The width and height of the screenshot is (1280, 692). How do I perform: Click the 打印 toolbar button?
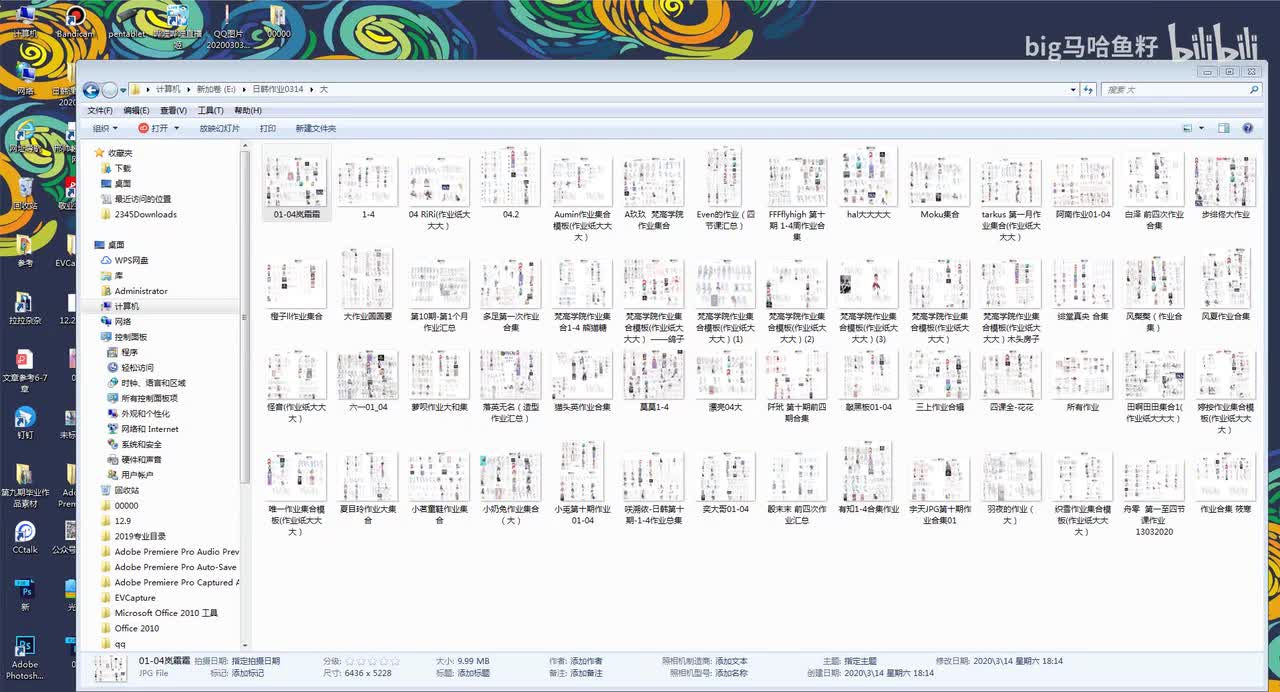point(268,128)
